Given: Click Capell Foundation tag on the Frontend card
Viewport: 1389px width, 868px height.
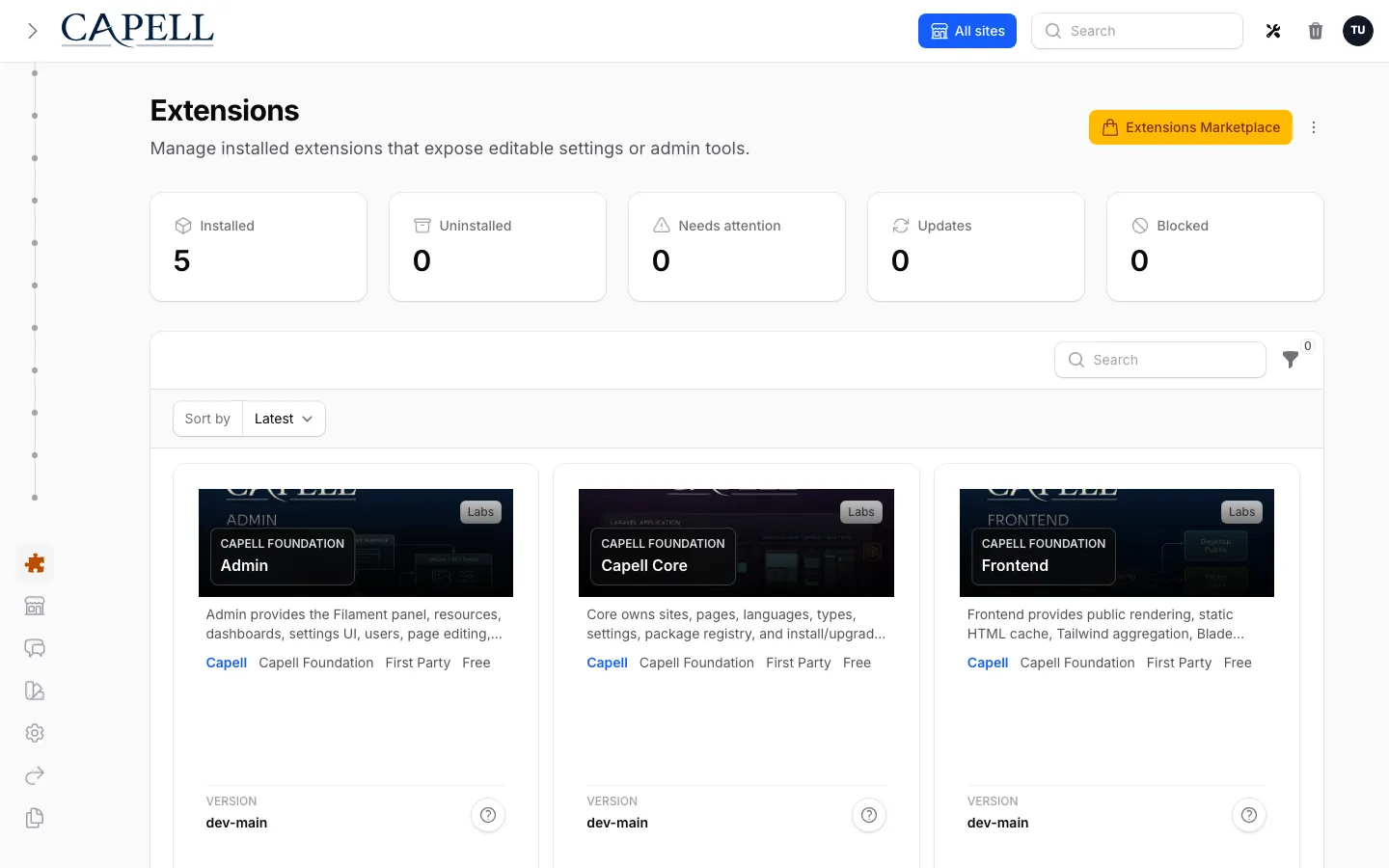Looking at the screenshot, I should click(1077, 663).
